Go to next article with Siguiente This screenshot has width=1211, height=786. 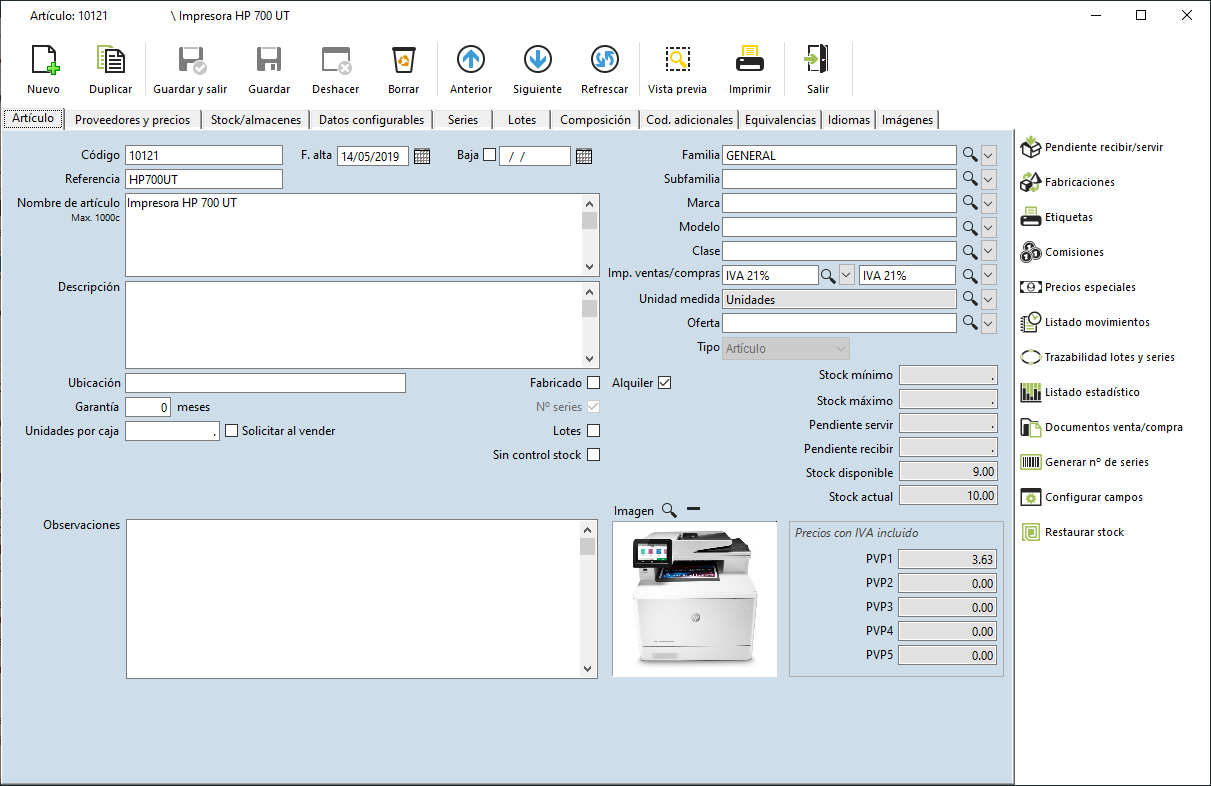[537, 60]
